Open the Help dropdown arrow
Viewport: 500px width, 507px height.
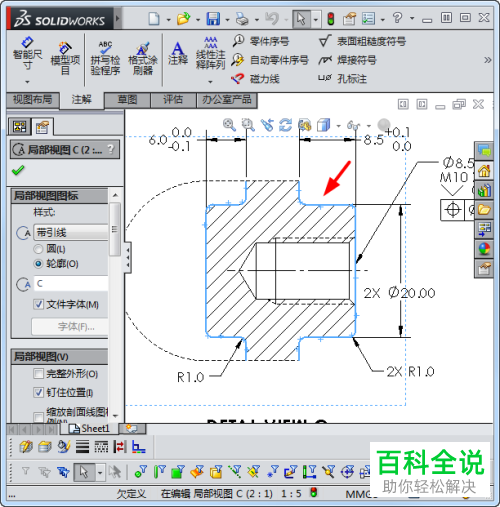[x=412, y=18]
